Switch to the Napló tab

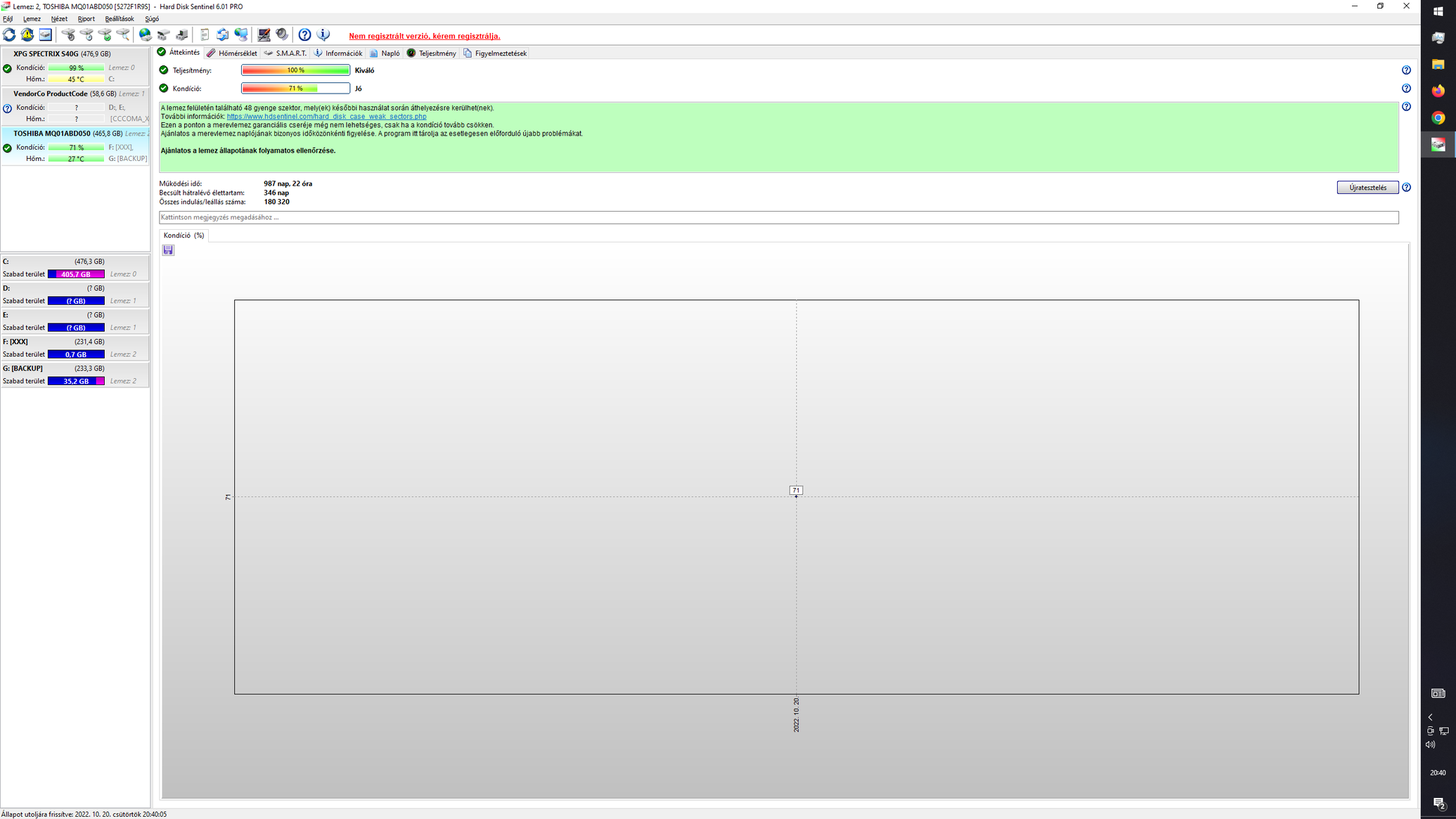(x=385, y=53)
